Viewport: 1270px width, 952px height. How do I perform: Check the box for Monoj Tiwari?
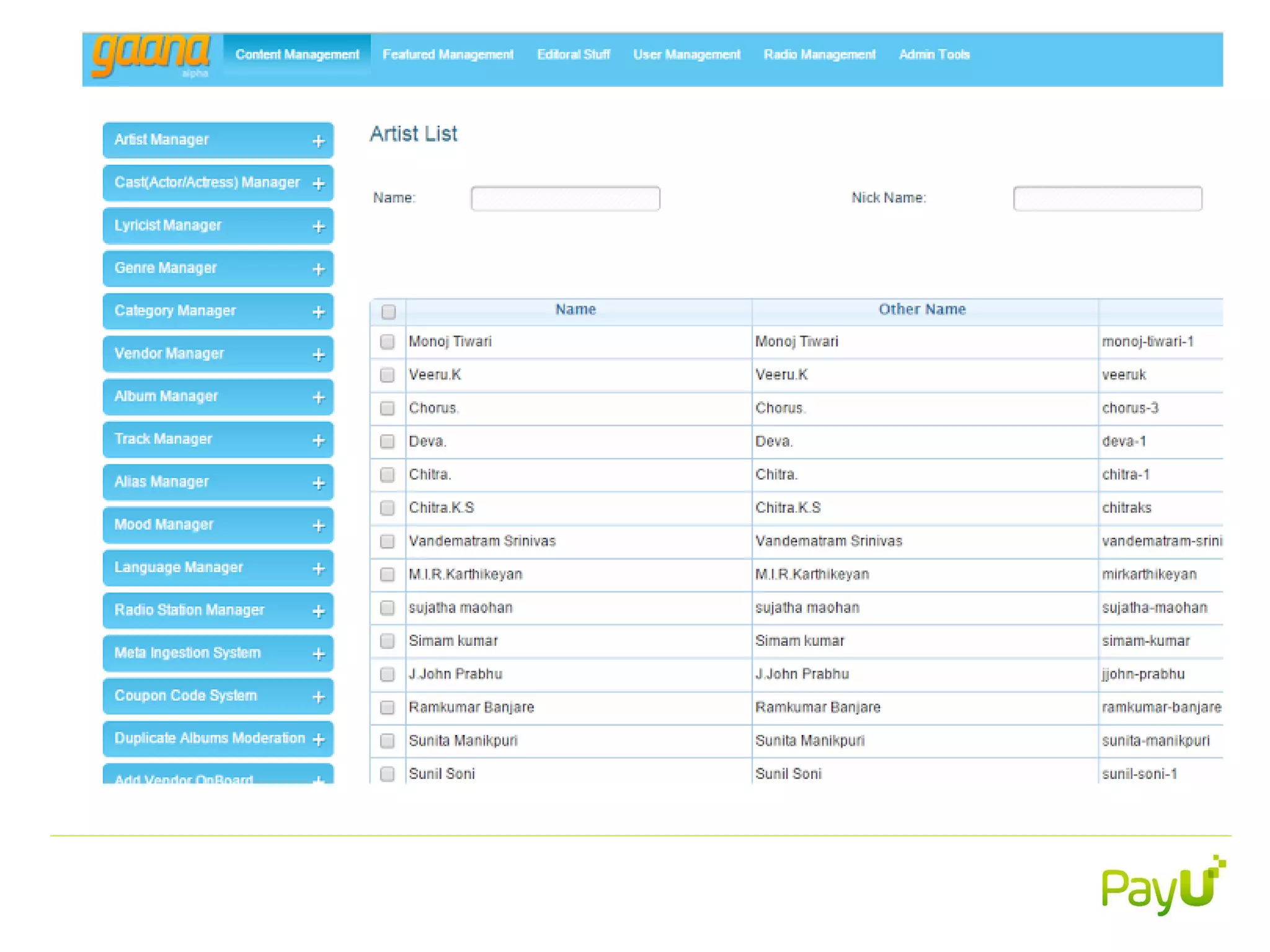tap(388, 342)
